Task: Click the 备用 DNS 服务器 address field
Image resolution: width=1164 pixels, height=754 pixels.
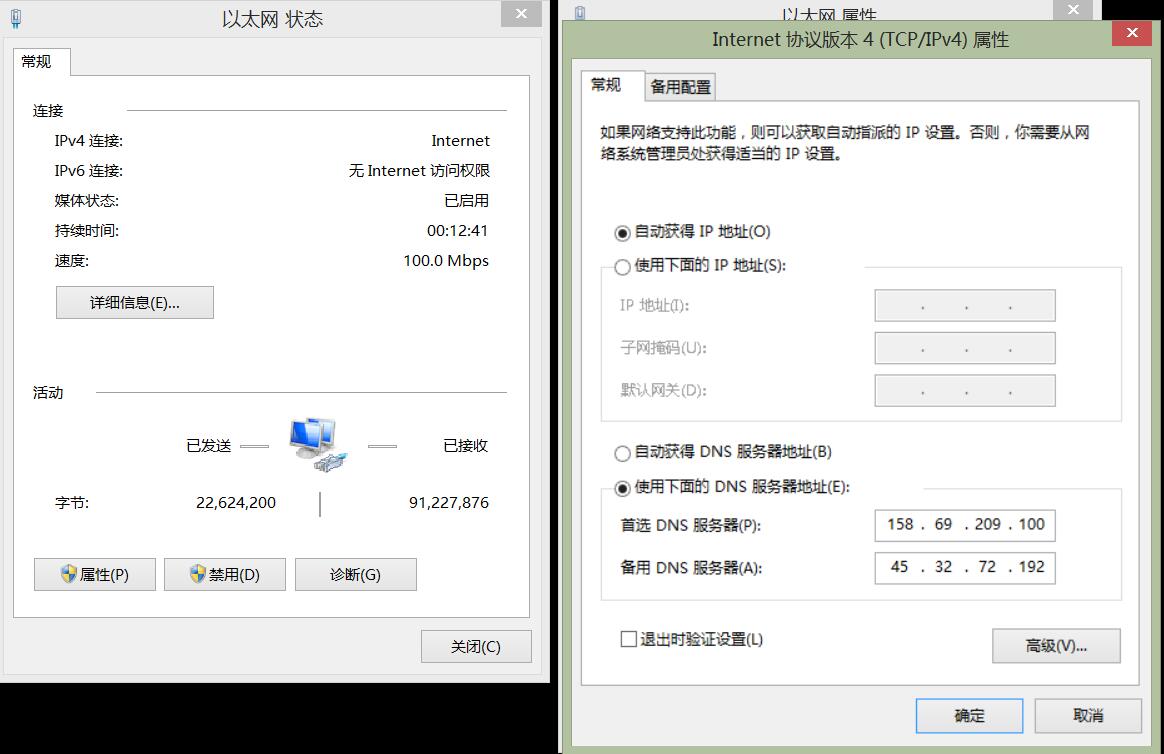Action: pyautogui.click(x=965, y=567)
